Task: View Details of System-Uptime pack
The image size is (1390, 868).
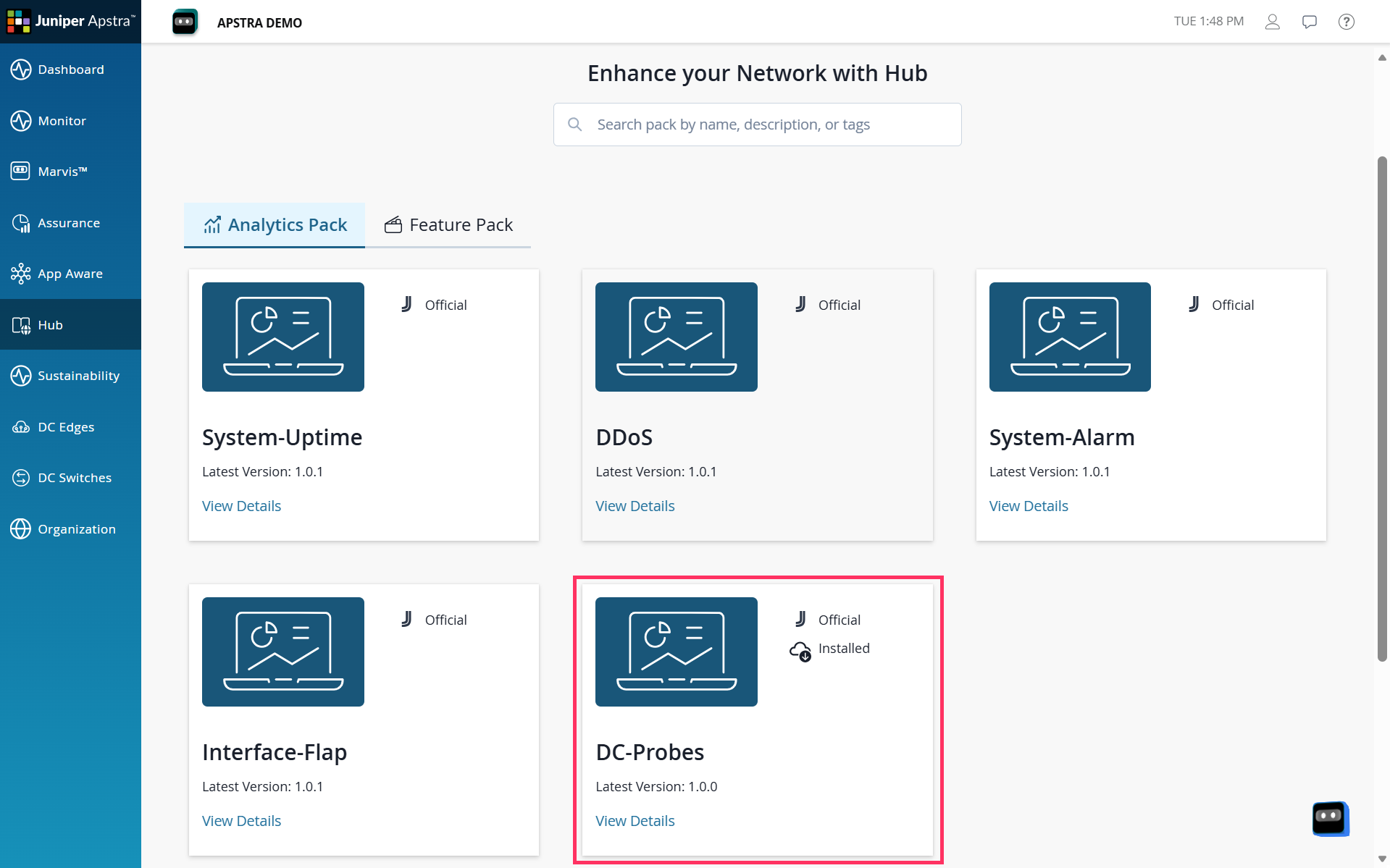Action: (241, 506)
